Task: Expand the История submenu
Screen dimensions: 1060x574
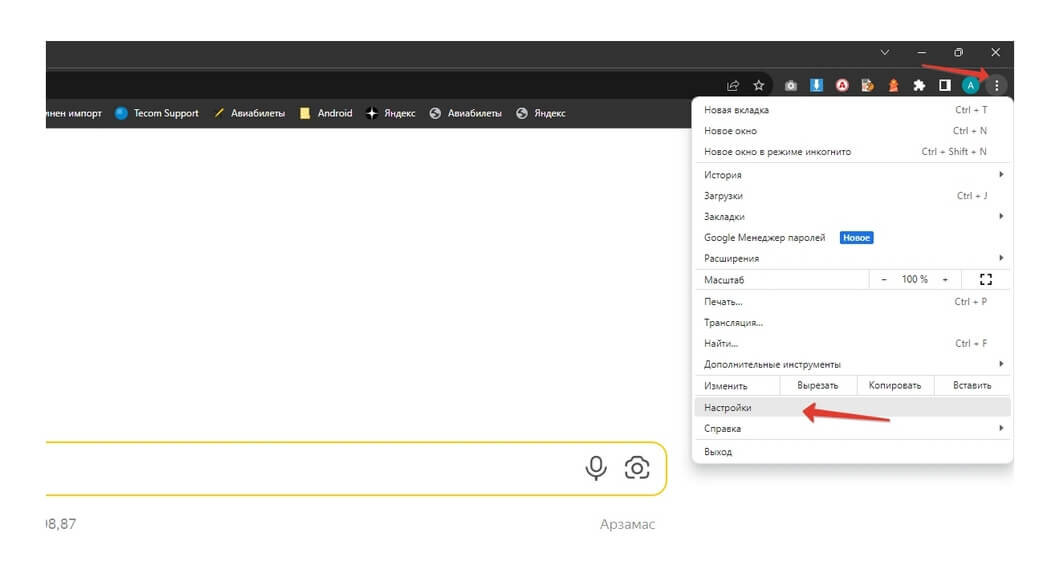Action: click(852, 174)
